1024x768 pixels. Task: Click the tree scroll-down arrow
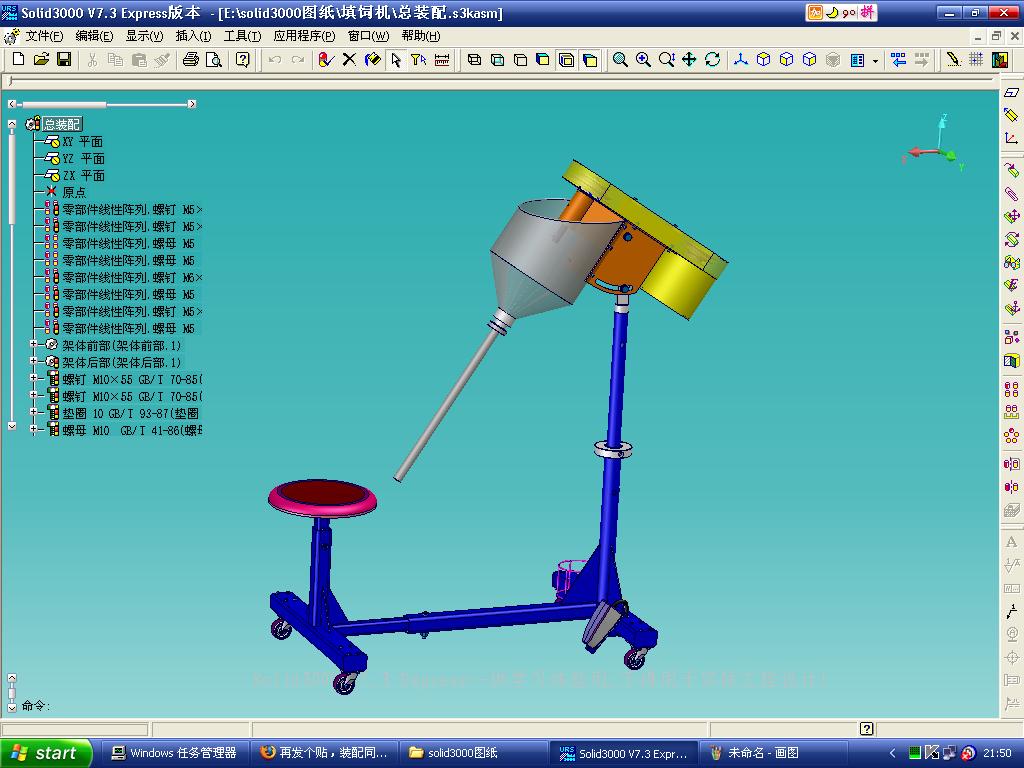[x=12, y=426]
